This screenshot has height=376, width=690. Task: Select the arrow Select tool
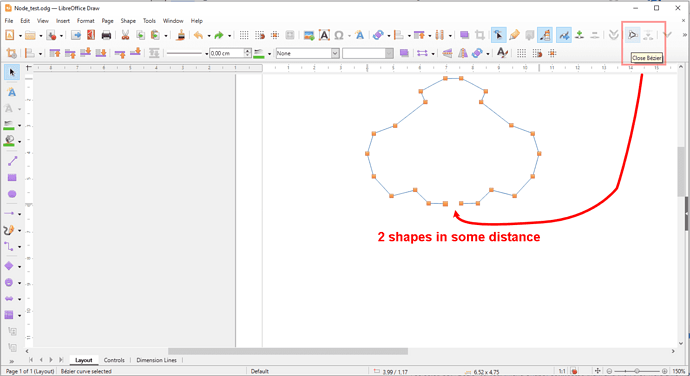[x=12, y=72]
